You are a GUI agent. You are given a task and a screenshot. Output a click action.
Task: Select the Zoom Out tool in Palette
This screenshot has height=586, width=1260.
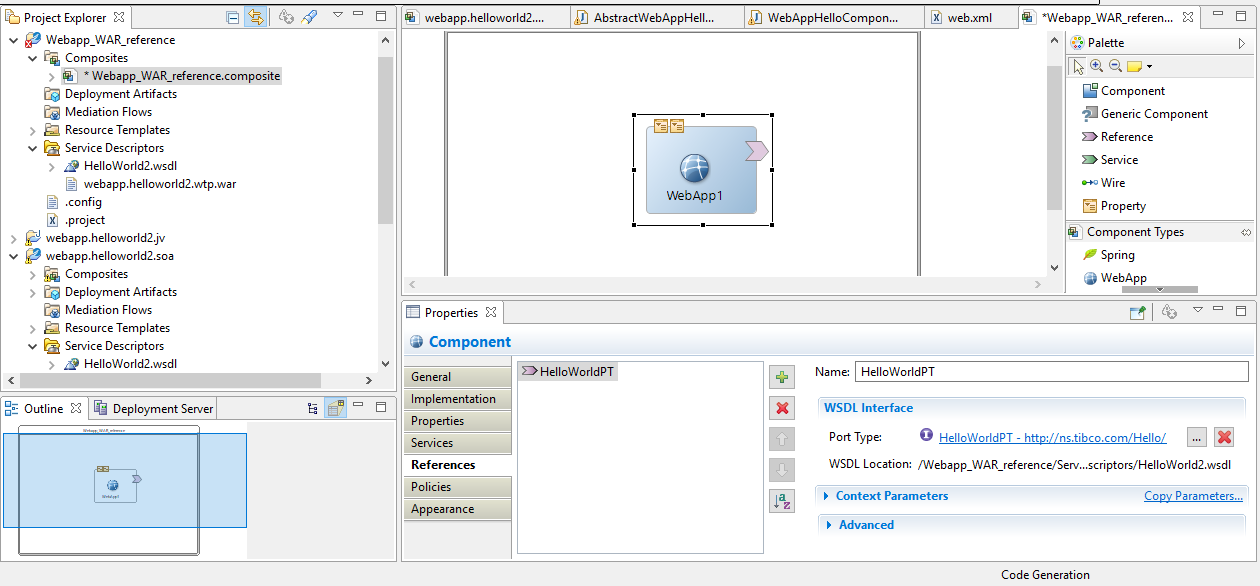[1115, 66]
